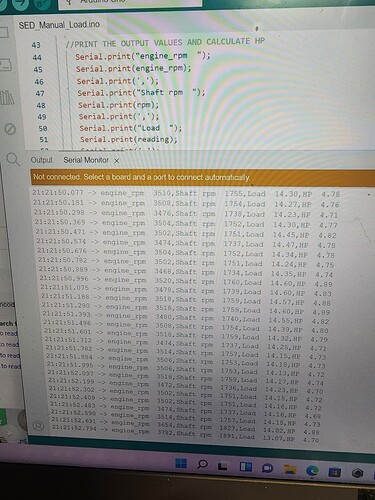Switch to the Output tab
Viewport: 375px width, 500px height.
[42, 160]
